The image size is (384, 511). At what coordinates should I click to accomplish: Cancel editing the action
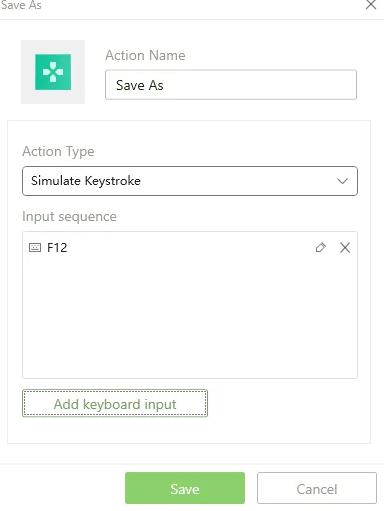pyautogui.click(x=317, y=488)
